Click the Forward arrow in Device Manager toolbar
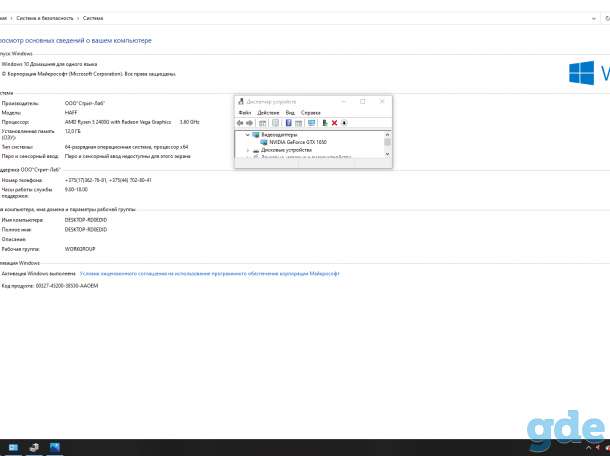The width and height of the screenshot is (610, 456). coord(249,123)
